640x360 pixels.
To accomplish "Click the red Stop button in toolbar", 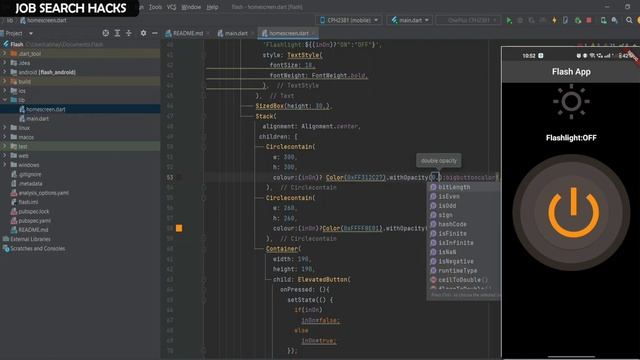I will point(589,20).
